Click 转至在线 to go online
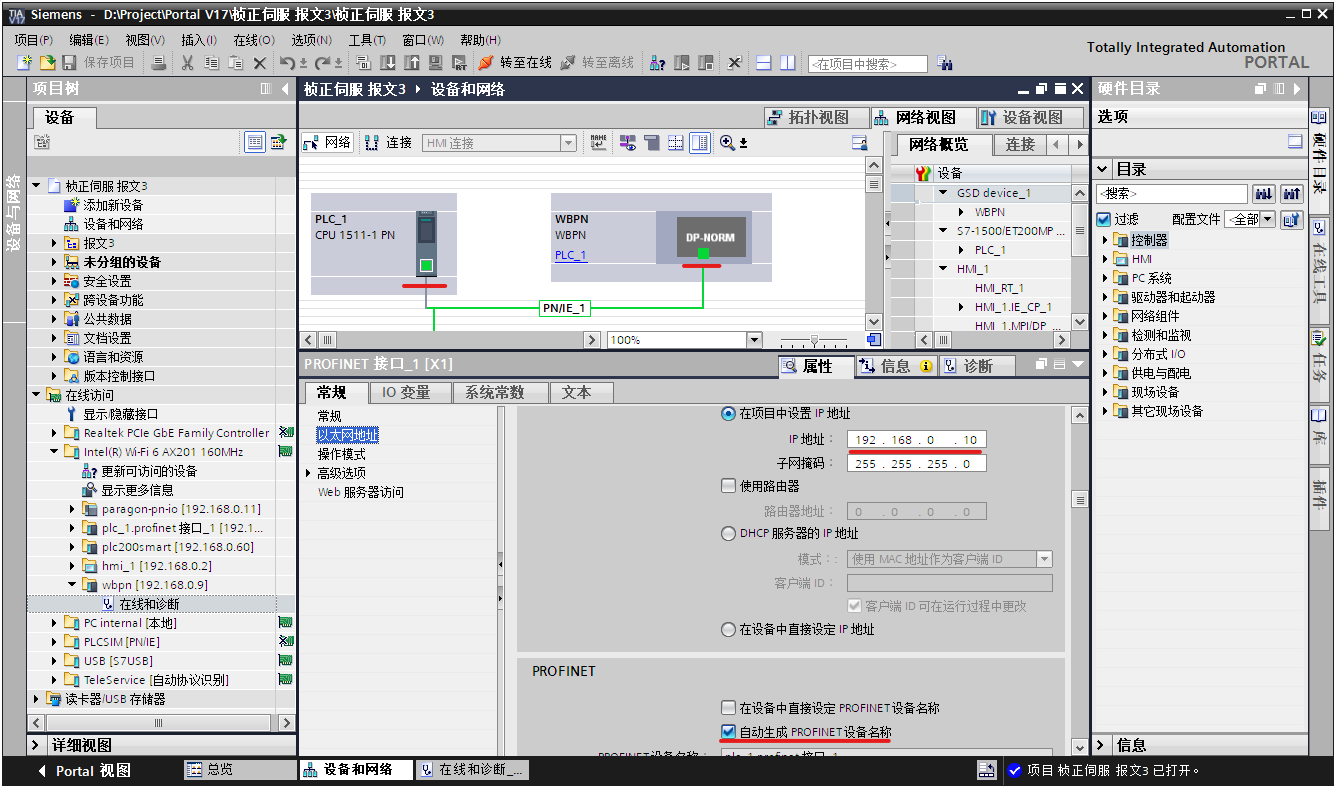 (515, 63)
